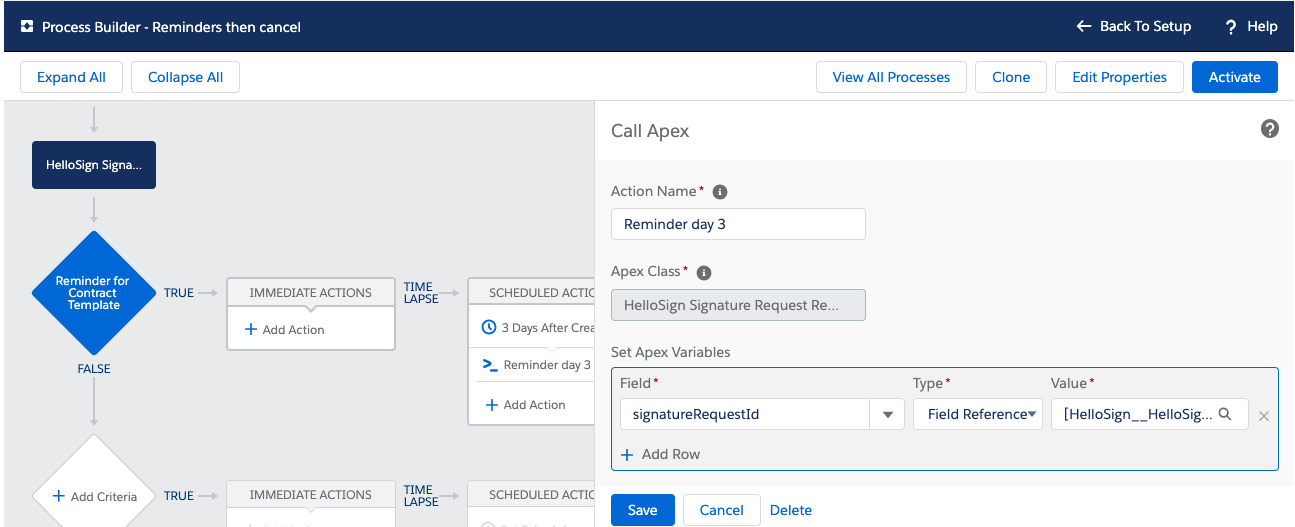Click Collapse All button
This screenshot has height=527, width=1295.
pyautogui.click(x=185, y=77)
